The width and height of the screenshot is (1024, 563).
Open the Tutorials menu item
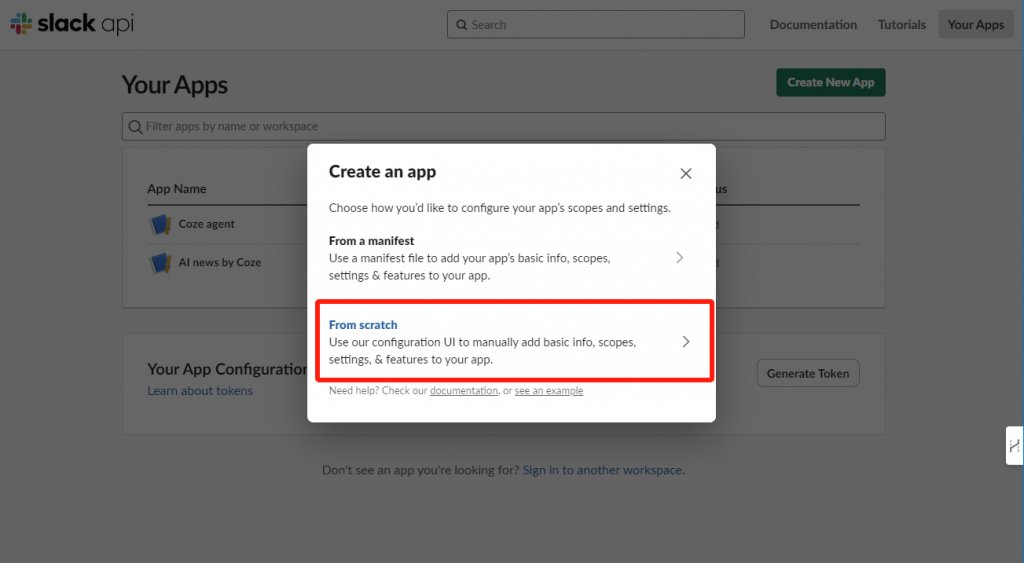(x=901, y=24)
